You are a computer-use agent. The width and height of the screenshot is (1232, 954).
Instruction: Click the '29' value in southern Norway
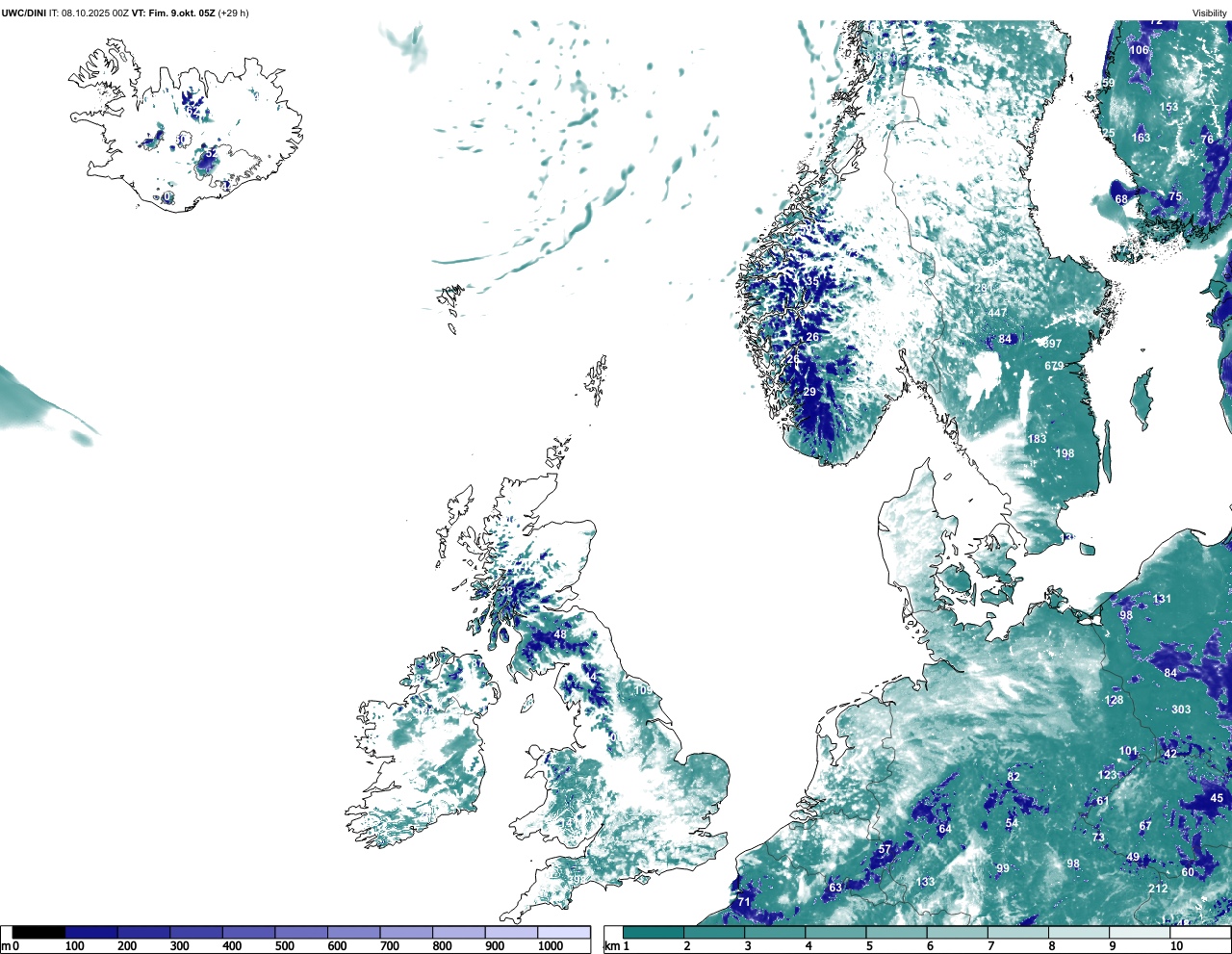pos(809,392)
